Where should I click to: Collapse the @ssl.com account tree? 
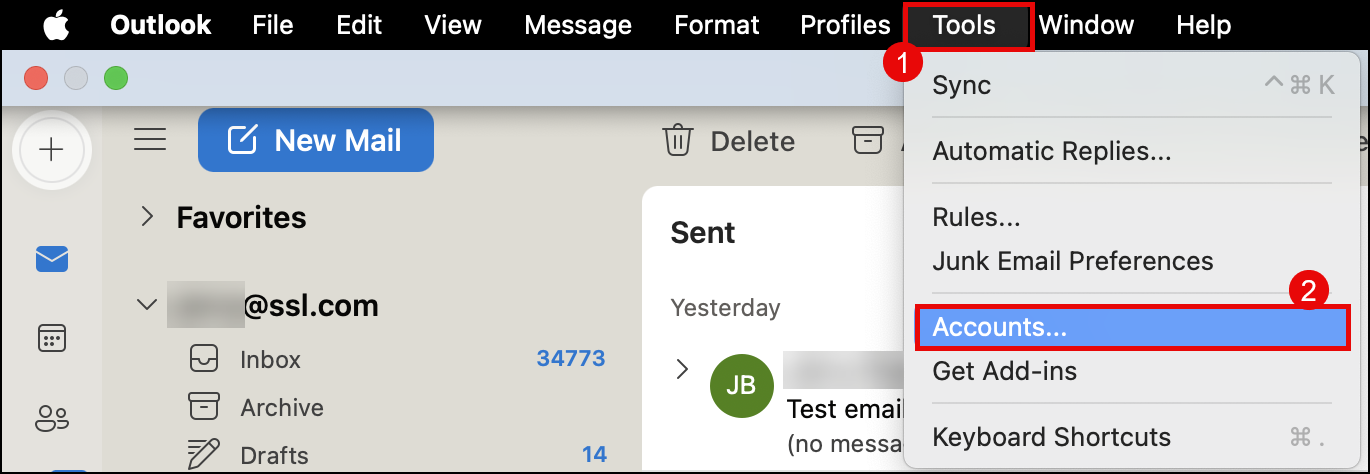pyautogui.click(x=148, y=304)
